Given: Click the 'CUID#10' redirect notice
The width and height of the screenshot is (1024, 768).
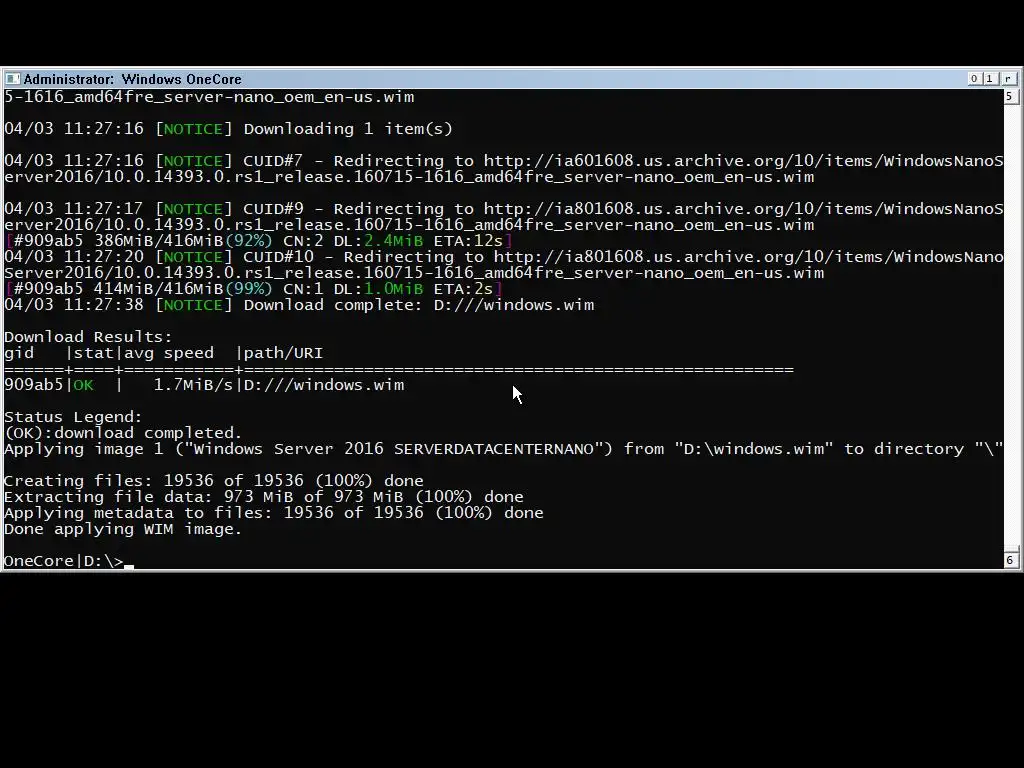Looking at the screenshot, I should click(504, 264).
